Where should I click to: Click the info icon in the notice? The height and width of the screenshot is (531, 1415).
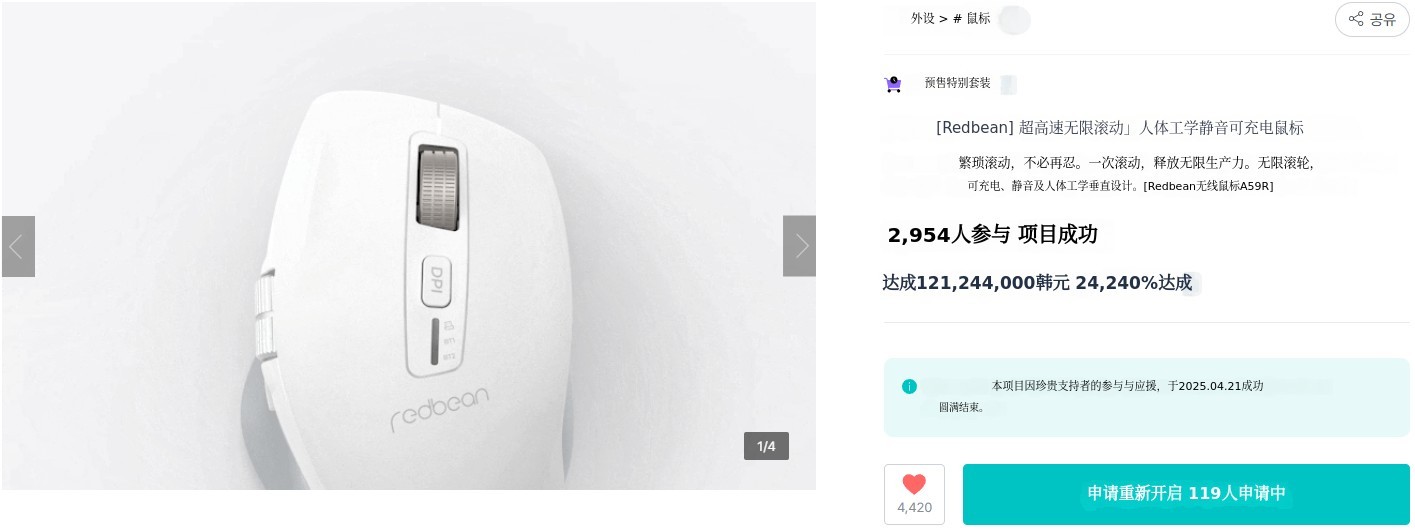pos(909,386)
